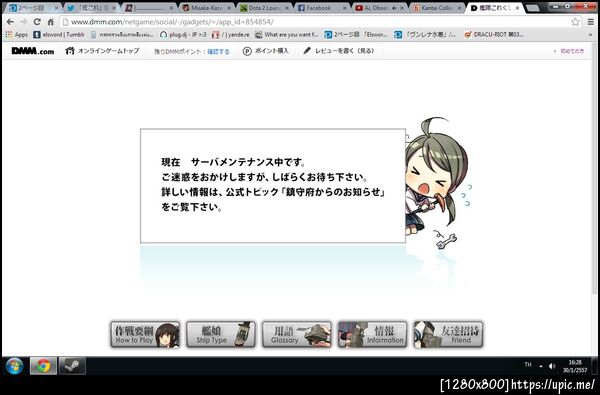
Task: Open レビューを書く review link
Action: pyautogui.click(x=339, y=51)
